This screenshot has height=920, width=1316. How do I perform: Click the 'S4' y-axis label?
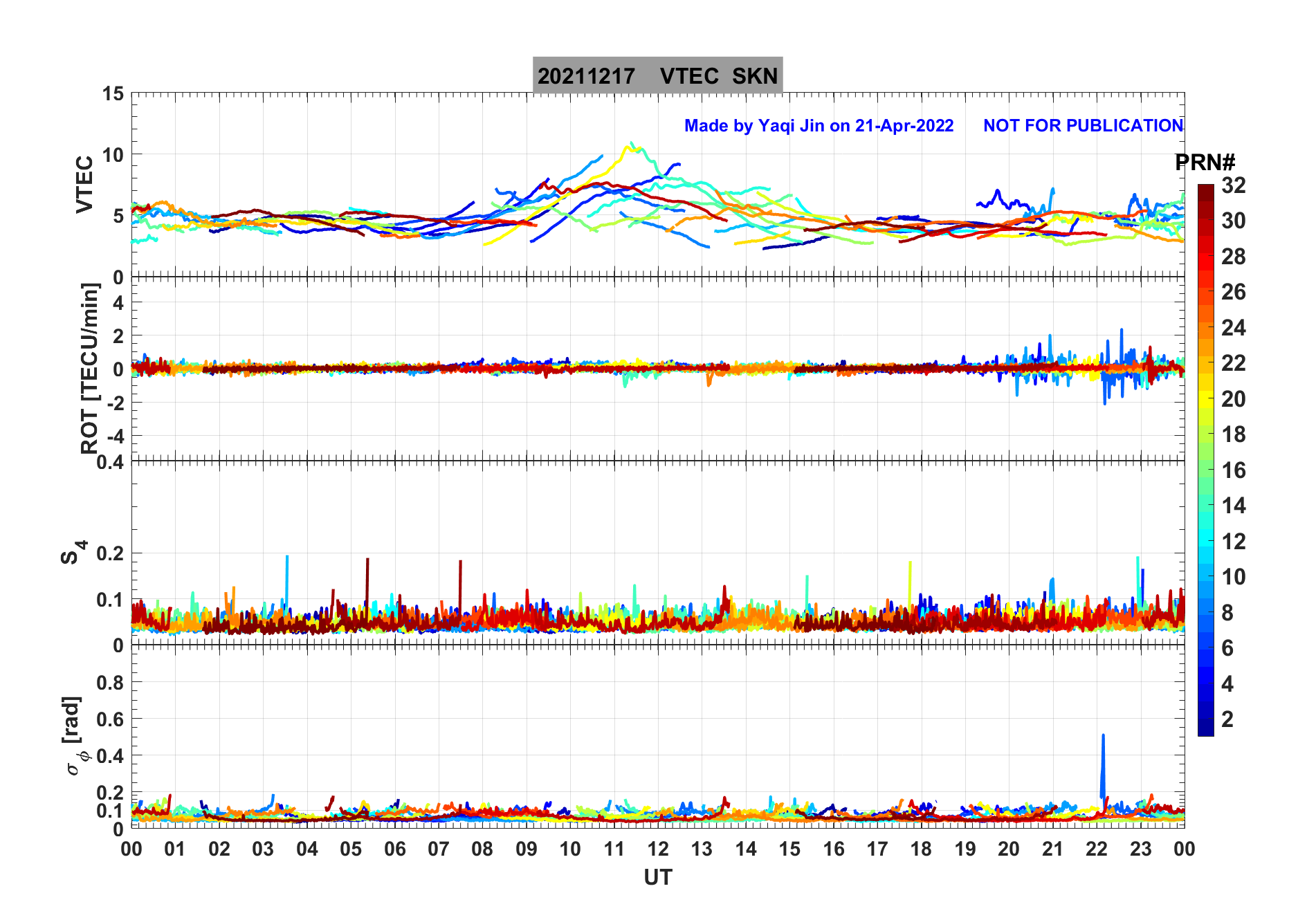(x=73, y=553)
